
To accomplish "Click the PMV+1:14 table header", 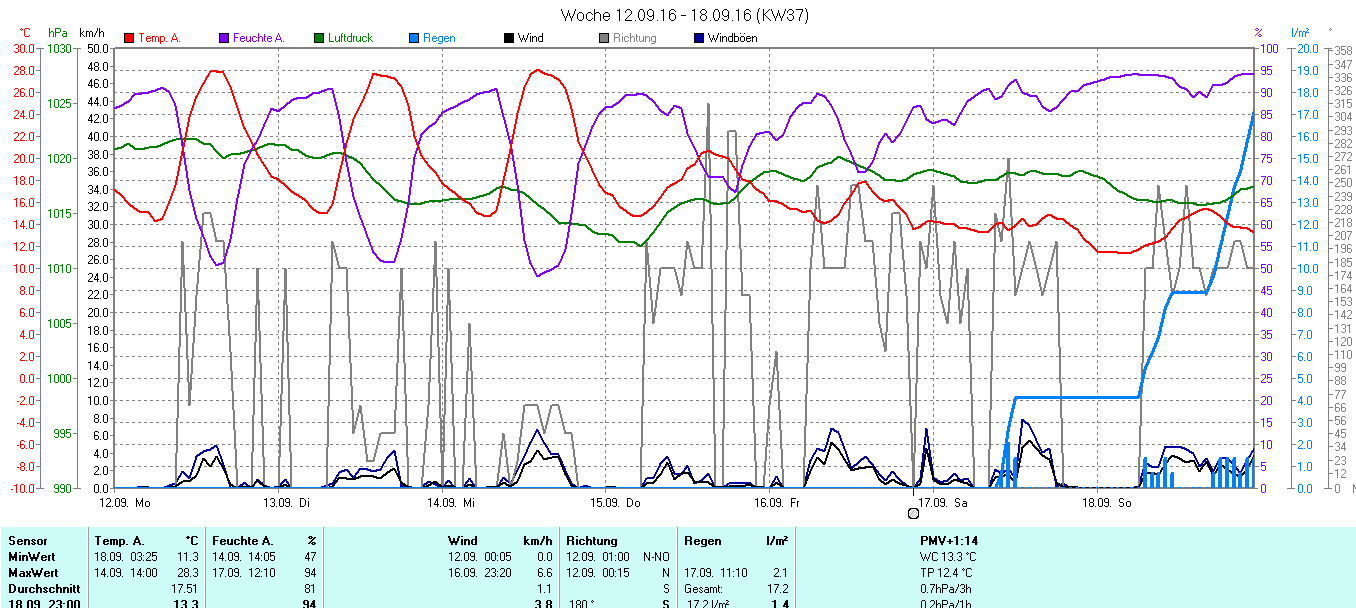I will (948, 541).
